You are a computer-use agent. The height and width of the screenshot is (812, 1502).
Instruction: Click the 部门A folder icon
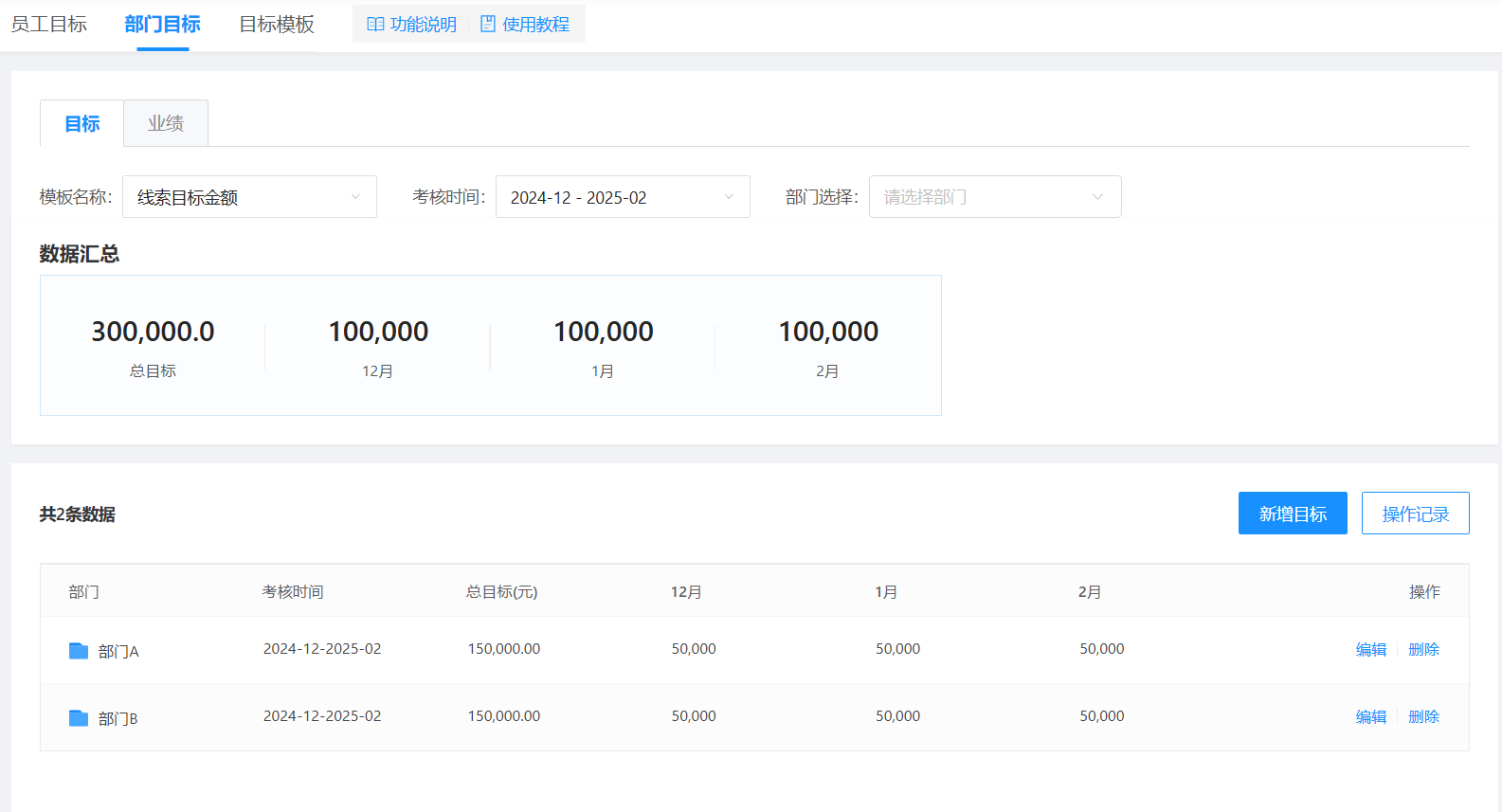pos(79,651)
